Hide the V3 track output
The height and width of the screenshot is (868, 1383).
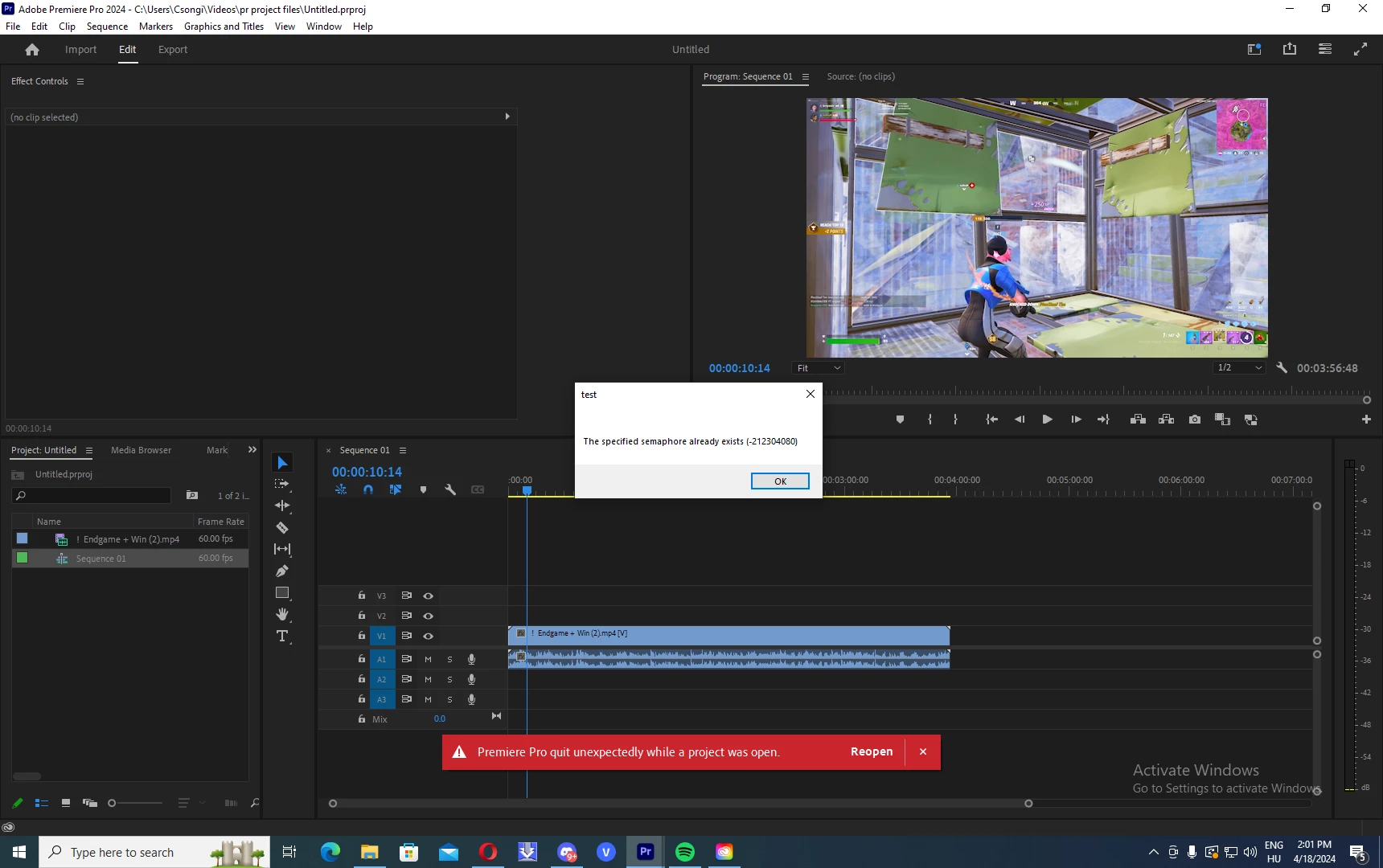(x=429, y=596)
